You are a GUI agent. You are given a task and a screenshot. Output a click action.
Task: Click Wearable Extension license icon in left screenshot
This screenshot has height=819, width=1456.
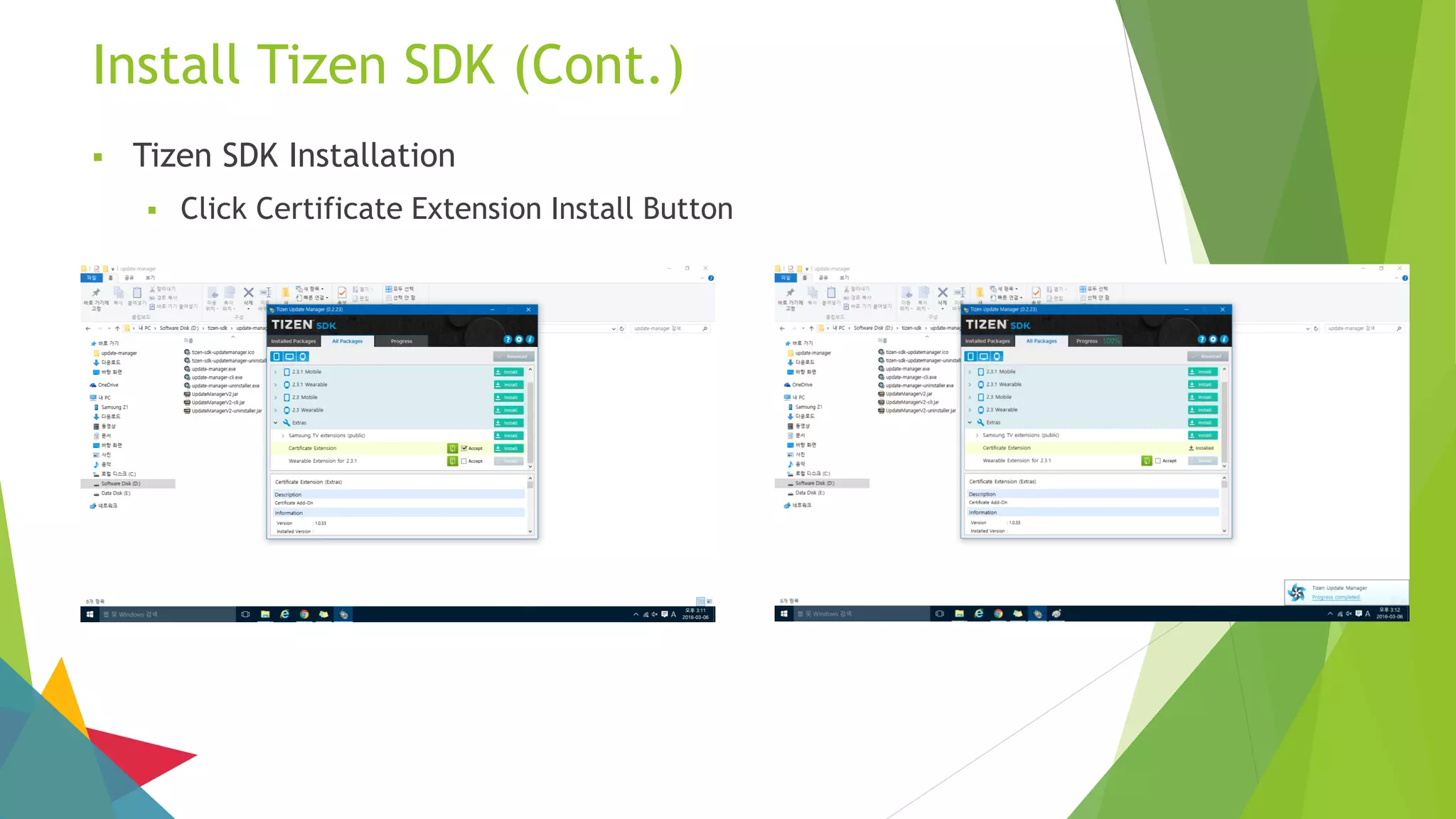coord(452,461)
